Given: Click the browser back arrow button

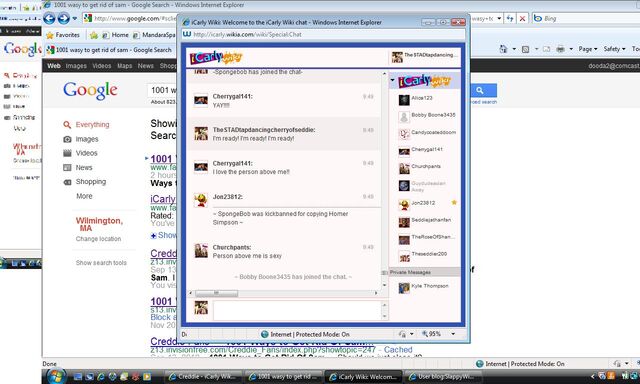Looking at the screenshot, I should tap(49, 18).
